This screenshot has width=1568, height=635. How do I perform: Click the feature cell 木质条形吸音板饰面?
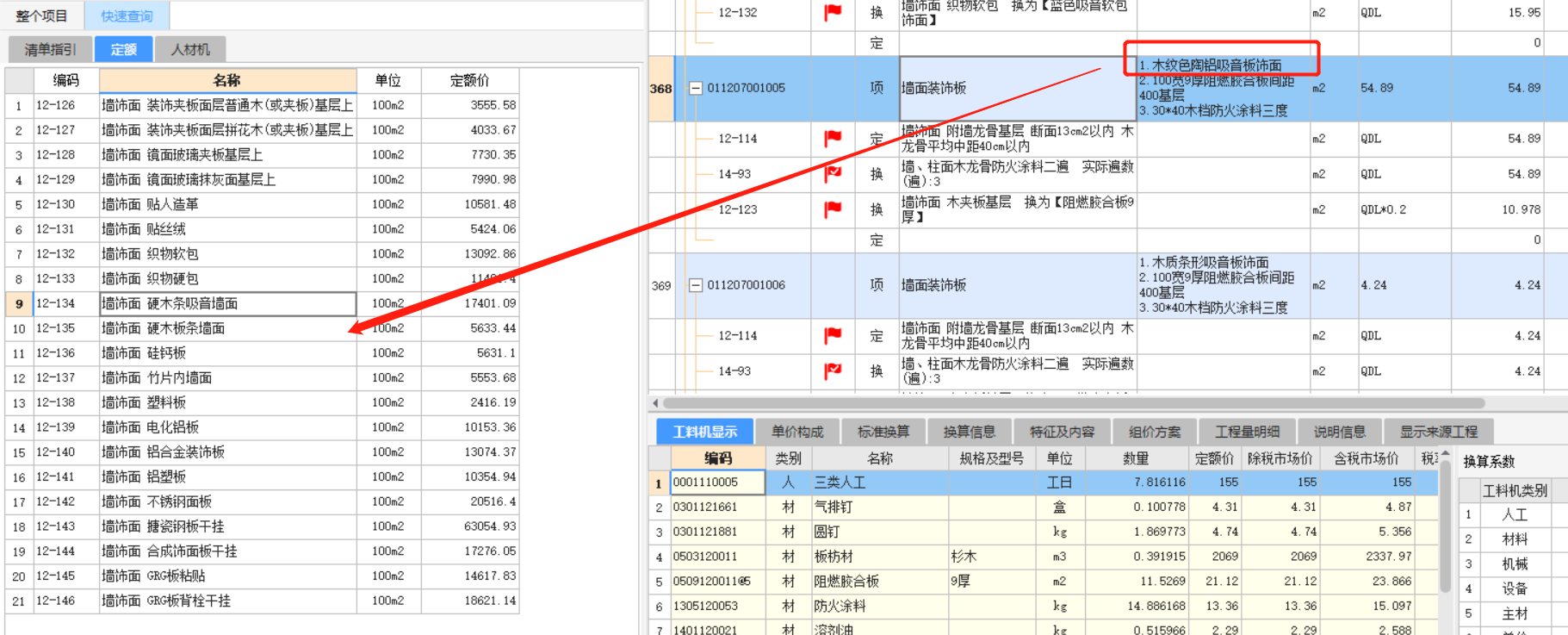pos(1222,285)
